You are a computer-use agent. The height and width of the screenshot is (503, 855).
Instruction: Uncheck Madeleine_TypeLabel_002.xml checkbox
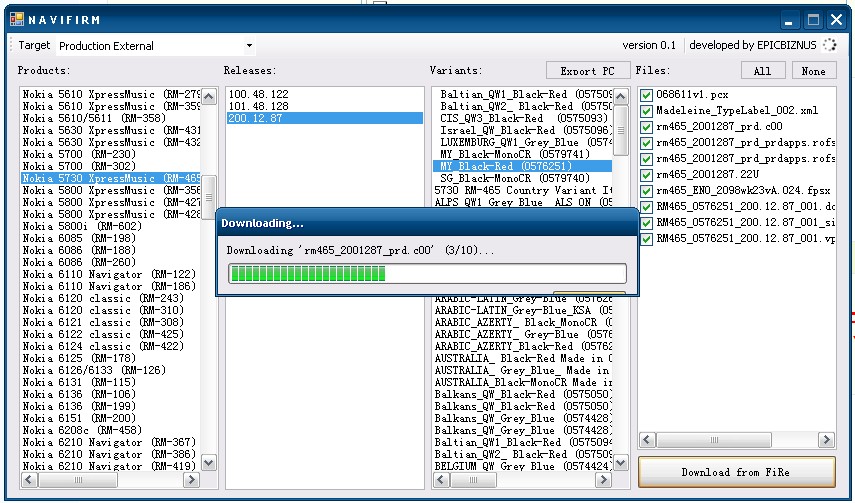coord(647,111)
